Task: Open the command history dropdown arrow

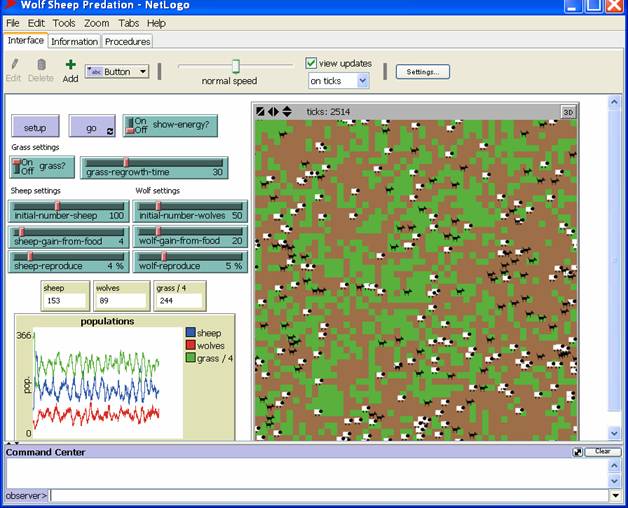Action: (x=616, y=496)
